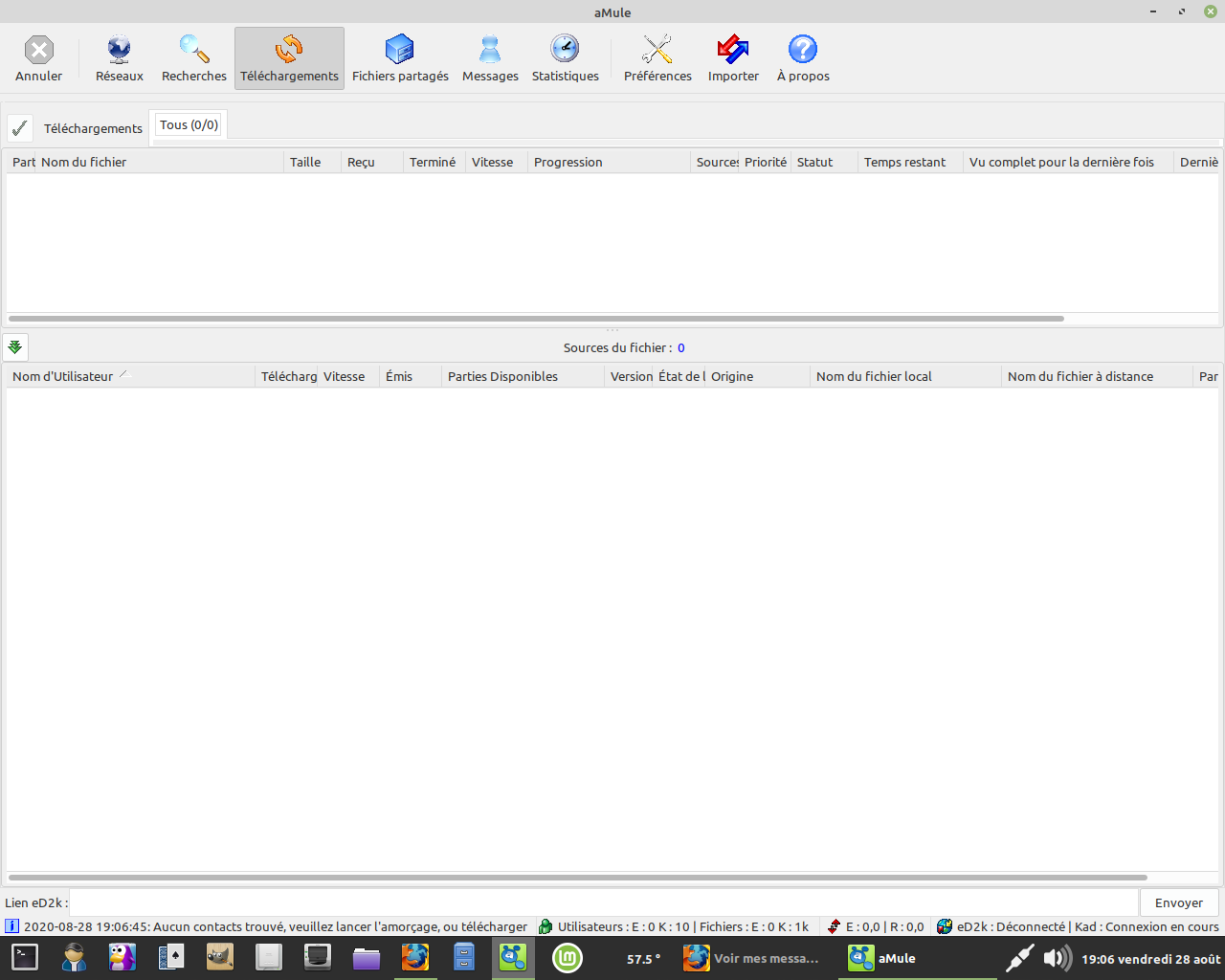The width and height of the screenshot is (1225, 980).
Task: Click Nom du fichier à distance header
Action: coord(1097,376)
